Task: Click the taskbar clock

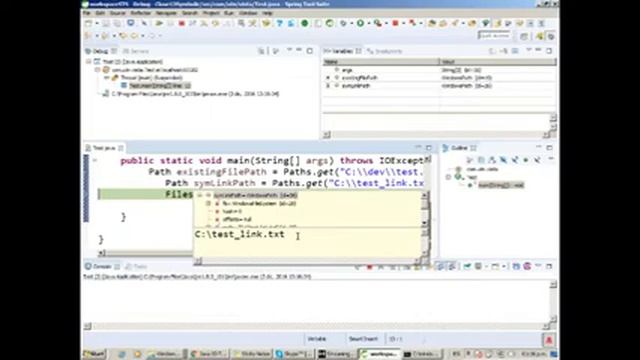Action: [x=535, y=354]
